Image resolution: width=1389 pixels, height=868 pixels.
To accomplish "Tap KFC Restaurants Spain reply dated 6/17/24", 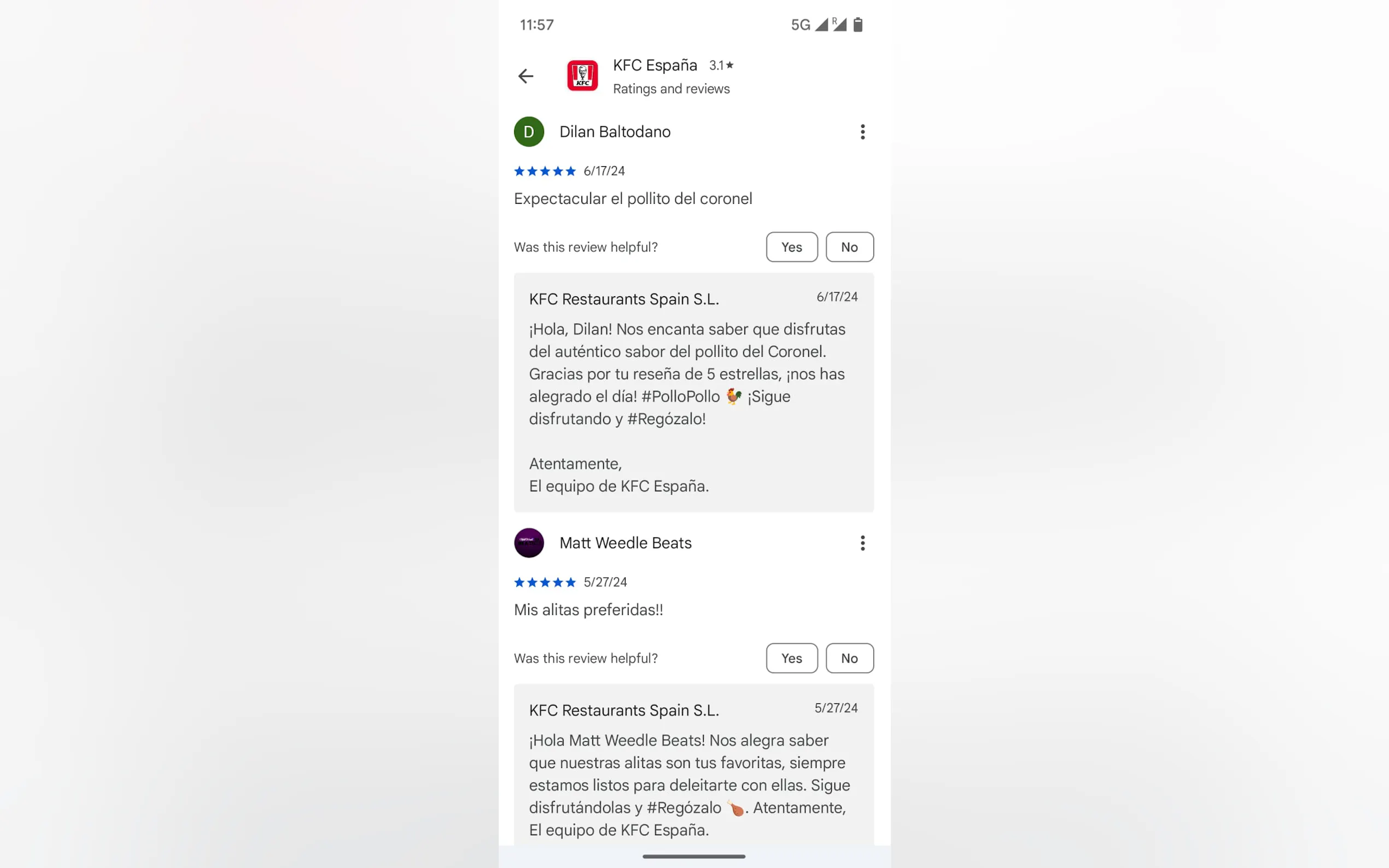I will [x=693, y=392].
